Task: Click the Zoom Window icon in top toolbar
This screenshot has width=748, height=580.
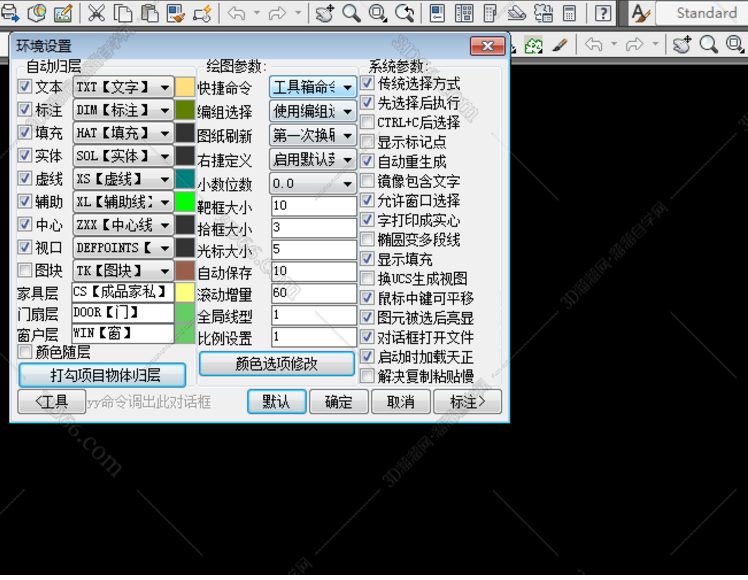Action: (x=378, y=13)
